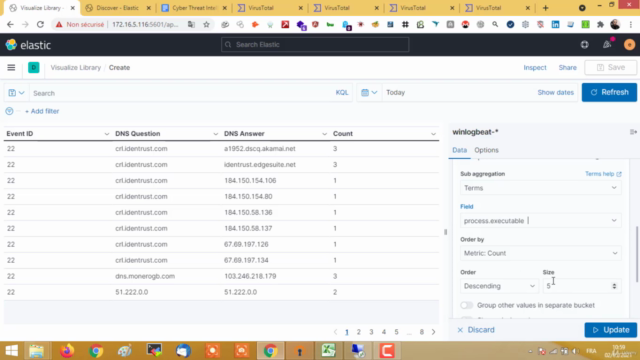Click the Save button

611,68
